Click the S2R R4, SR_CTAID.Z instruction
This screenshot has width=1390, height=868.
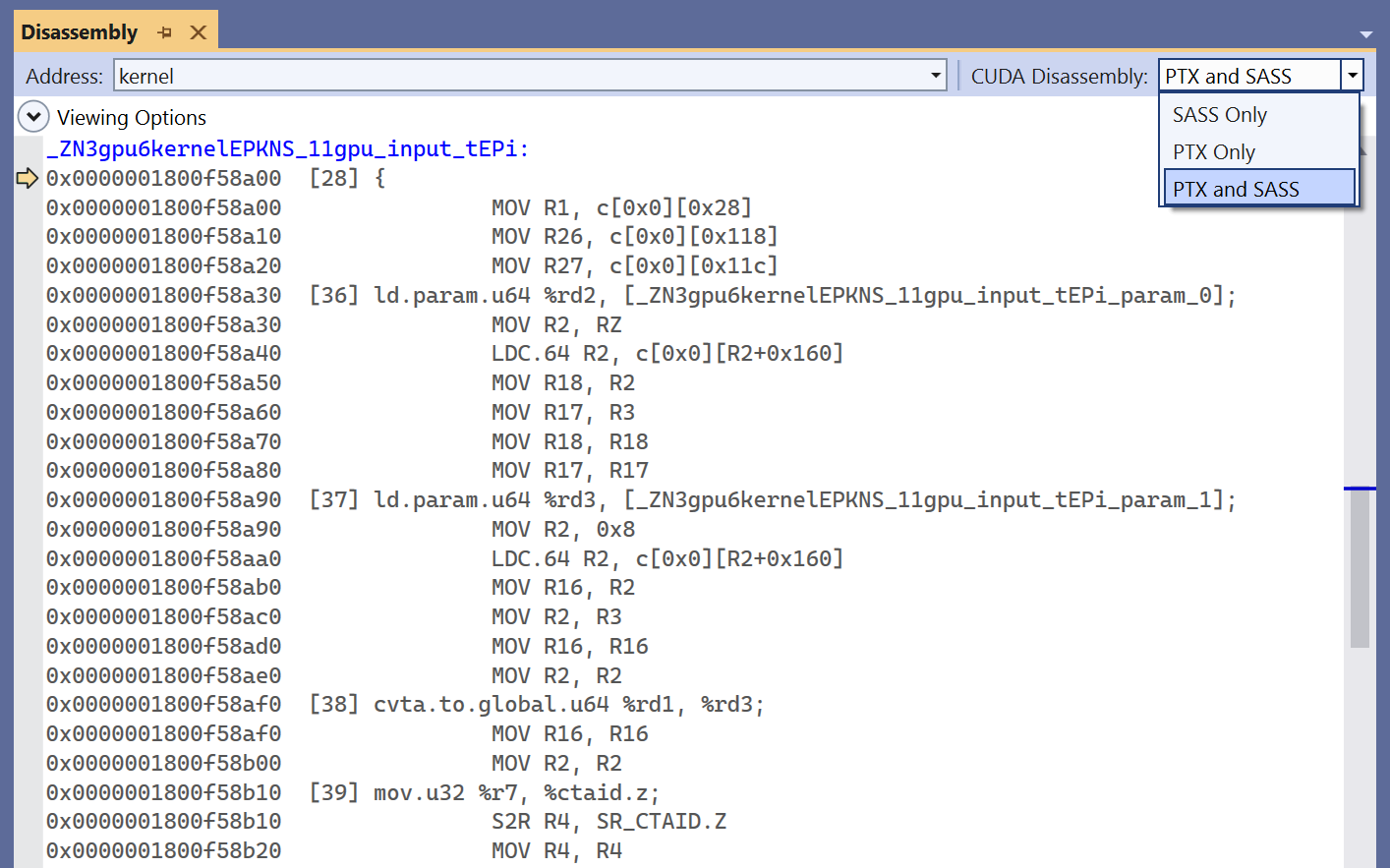[608, 821]
